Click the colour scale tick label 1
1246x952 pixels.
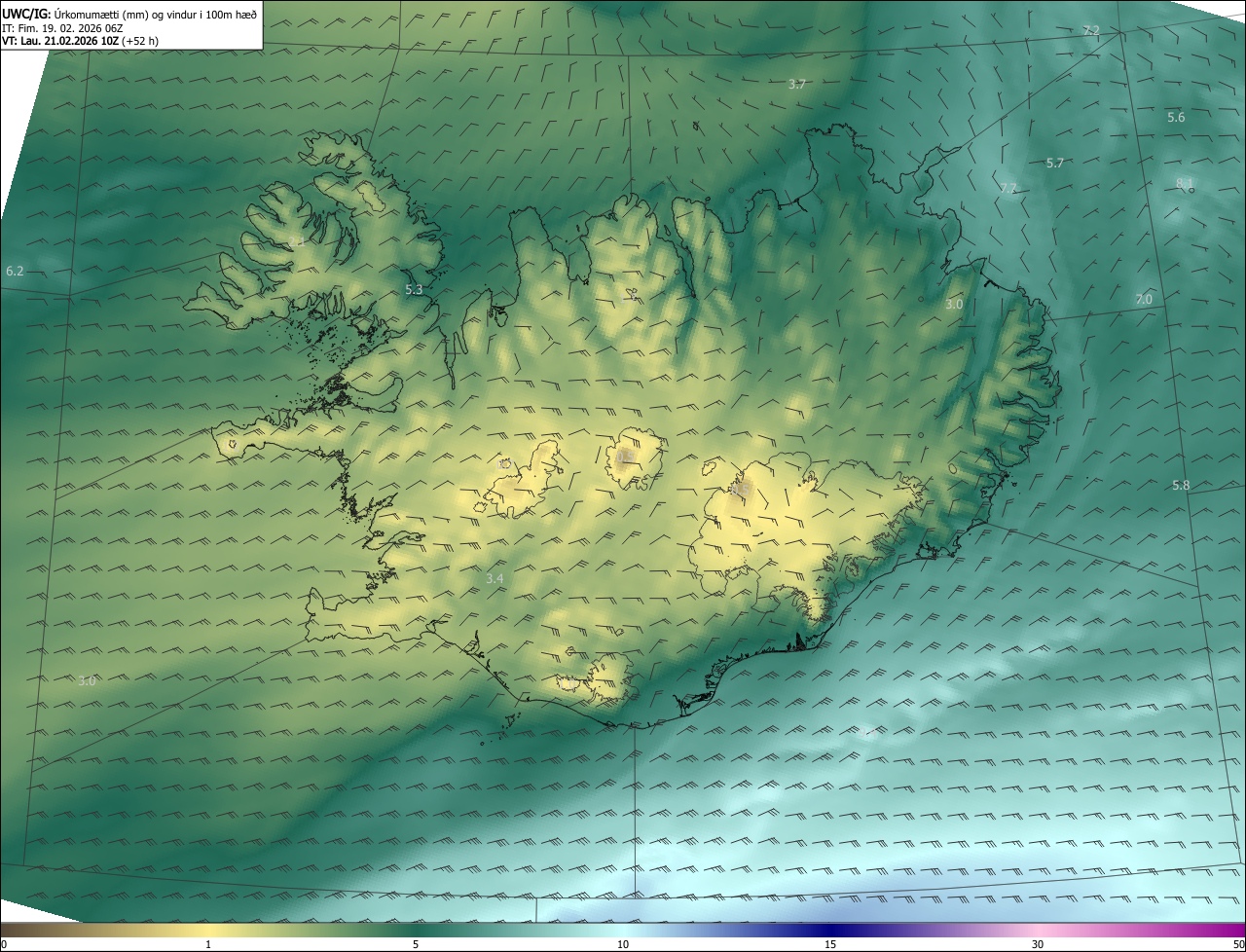click(x=208, y=944)
